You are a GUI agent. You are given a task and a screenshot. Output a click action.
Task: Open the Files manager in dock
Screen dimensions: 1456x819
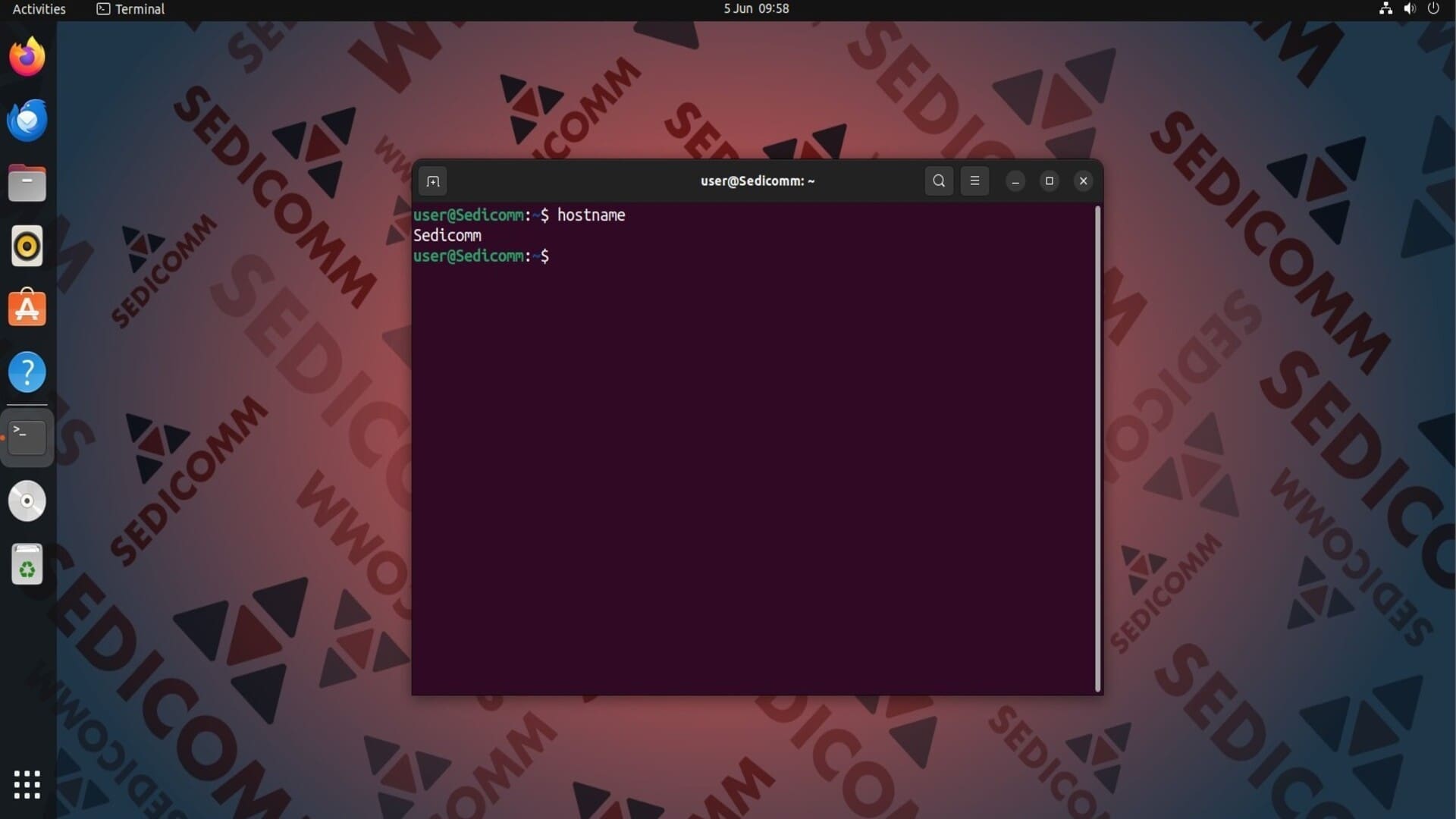27,183
